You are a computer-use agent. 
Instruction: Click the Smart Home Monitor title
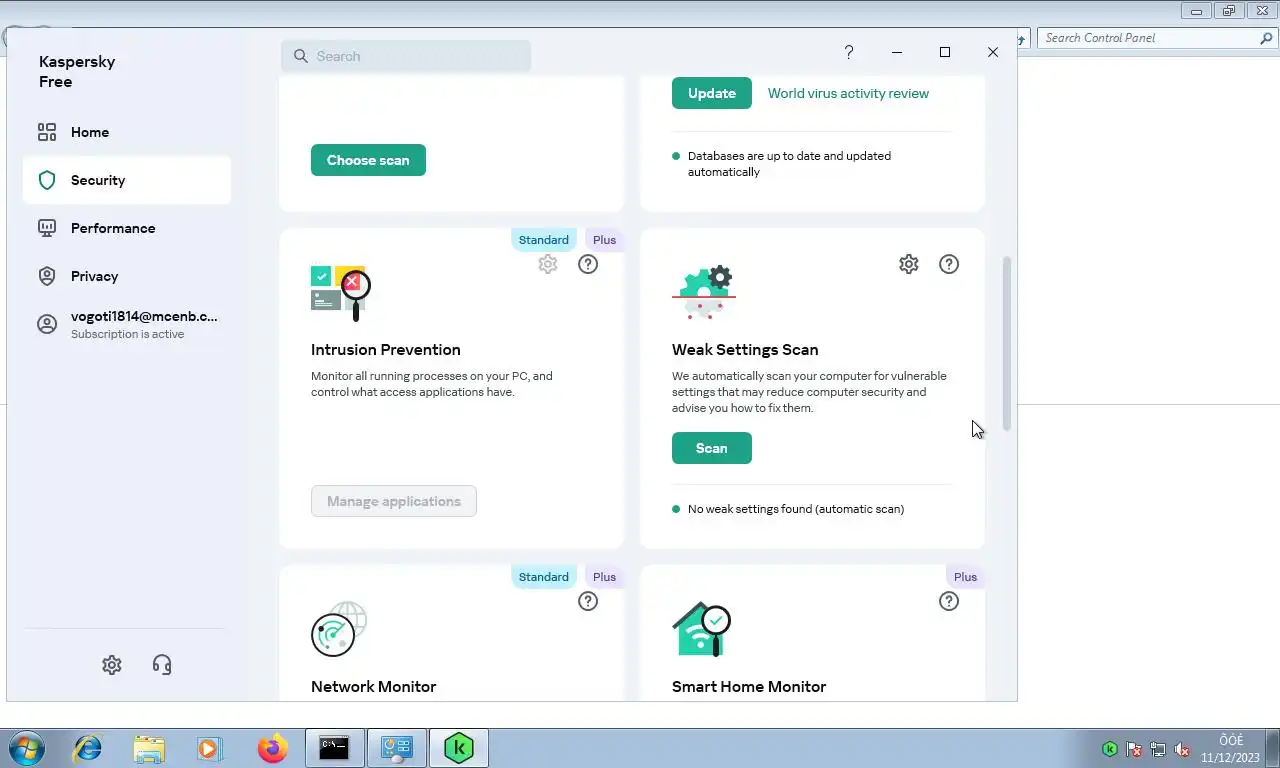749,687
